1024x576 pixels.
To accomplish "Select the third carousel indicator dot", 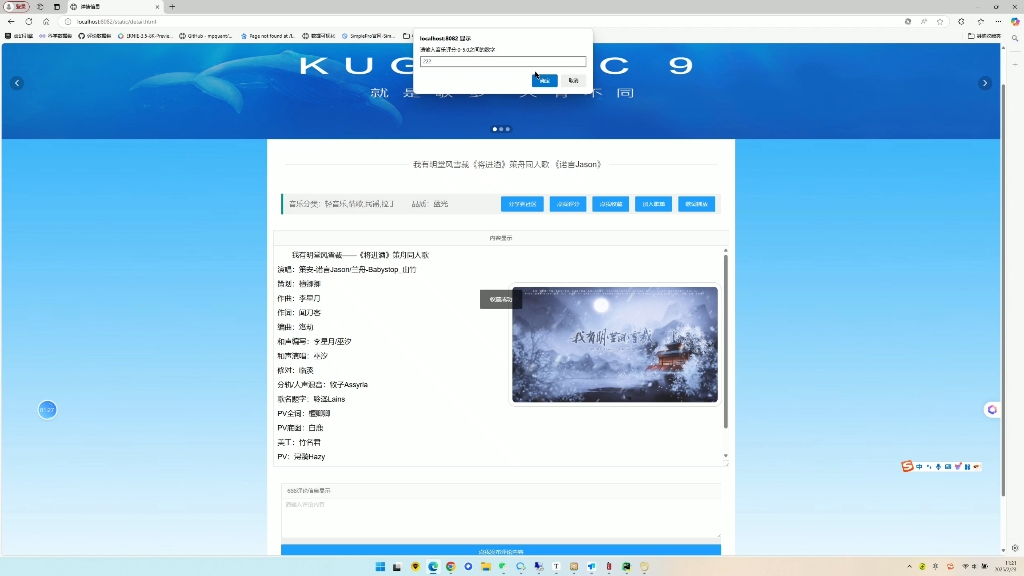I will [x=507, y=129].
